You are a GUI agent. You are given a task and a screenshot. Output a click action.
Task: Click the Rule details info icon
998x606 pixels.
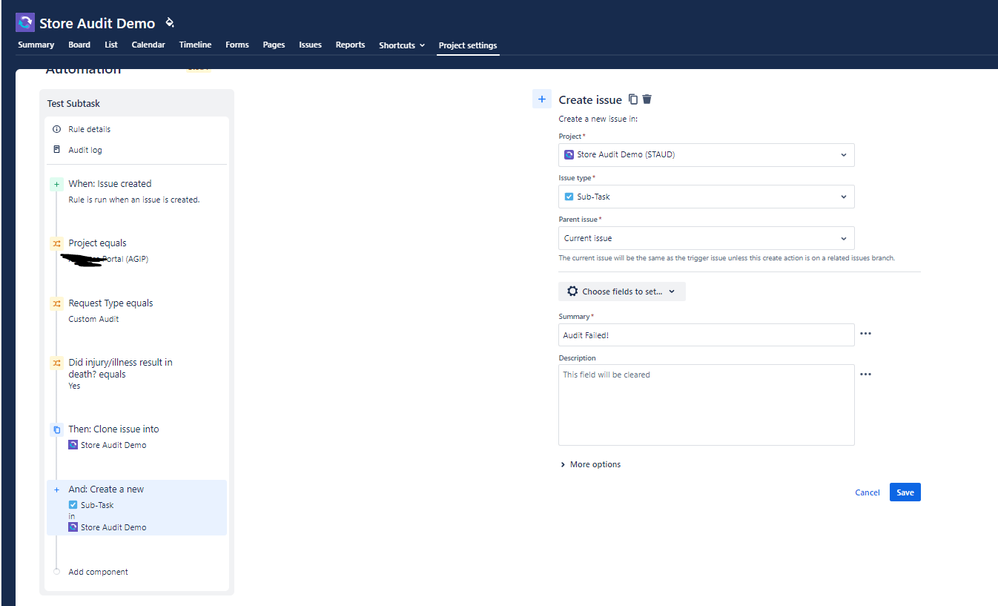point(57,129)
